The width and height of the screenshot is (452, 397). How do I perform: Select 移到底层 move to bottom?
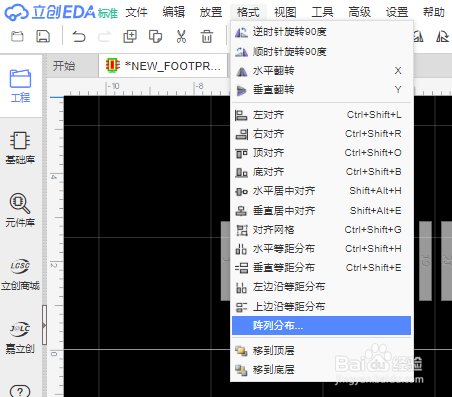point(321,370)
